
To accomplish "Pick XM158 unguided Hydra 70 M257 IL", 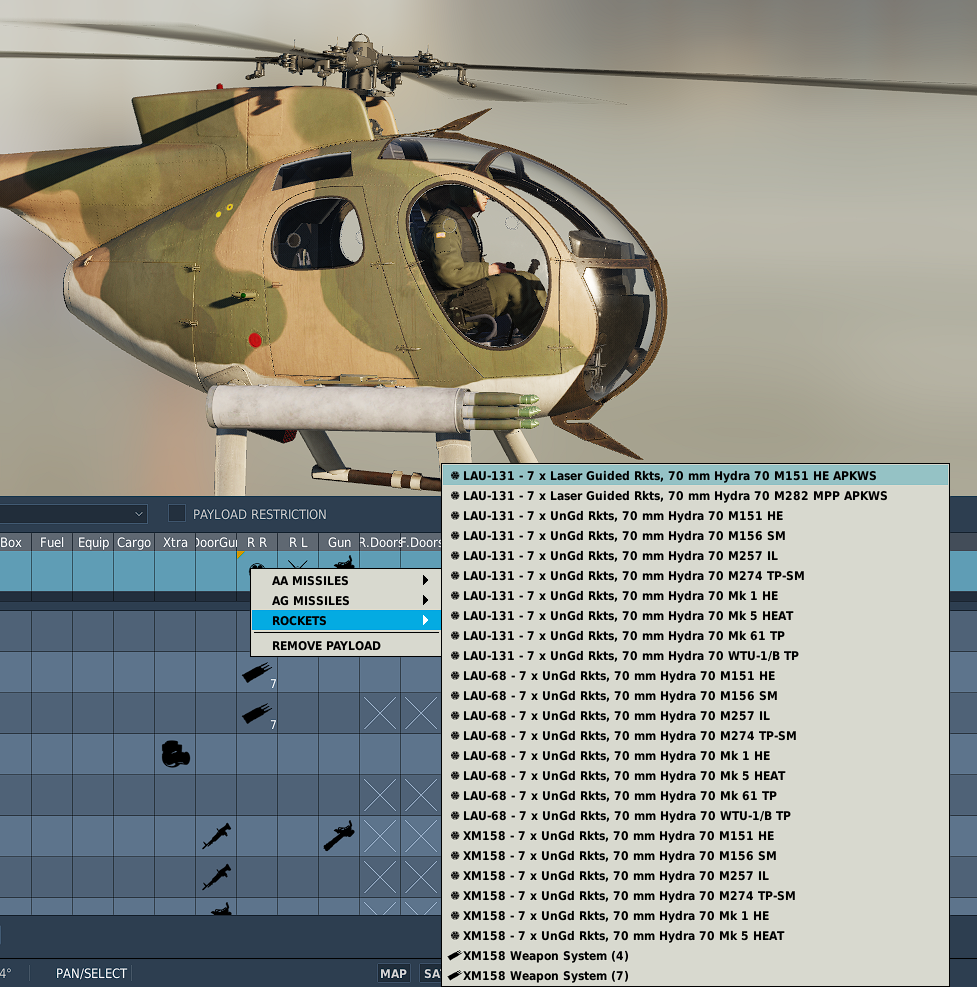I will pyautogui.click(x=616, y=876).
